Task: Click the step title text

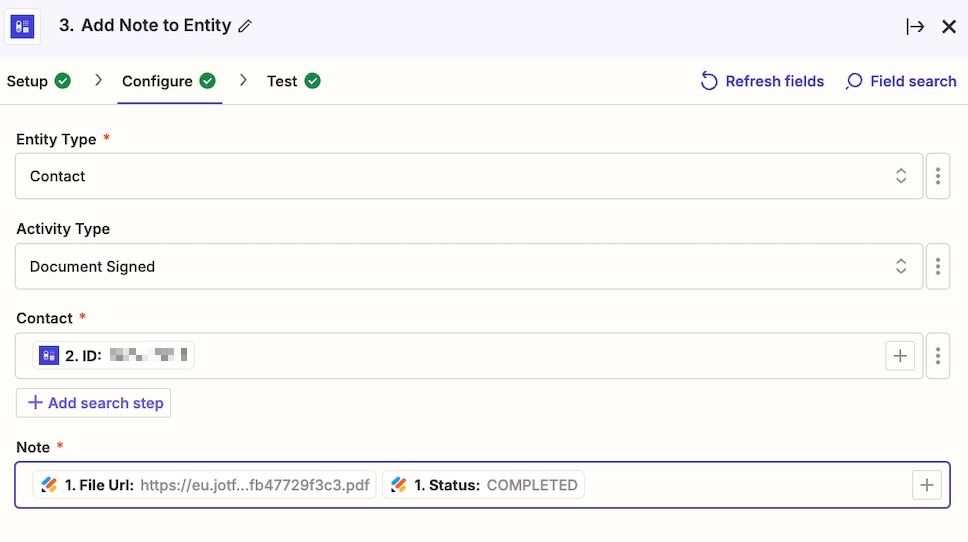Action: click(145, 25)
